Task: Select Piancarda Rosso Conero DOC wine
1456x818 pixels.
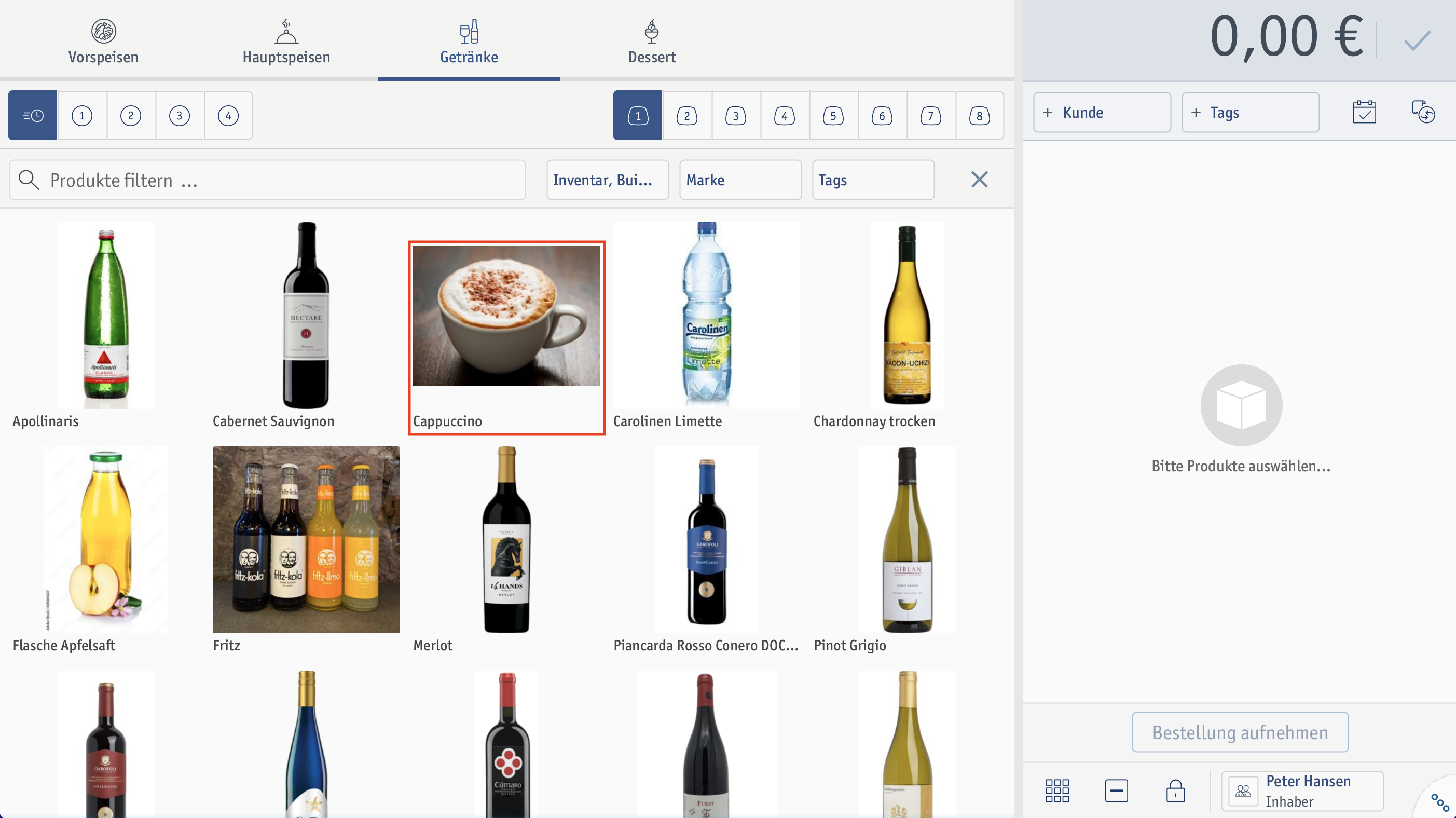Action: 707,550
